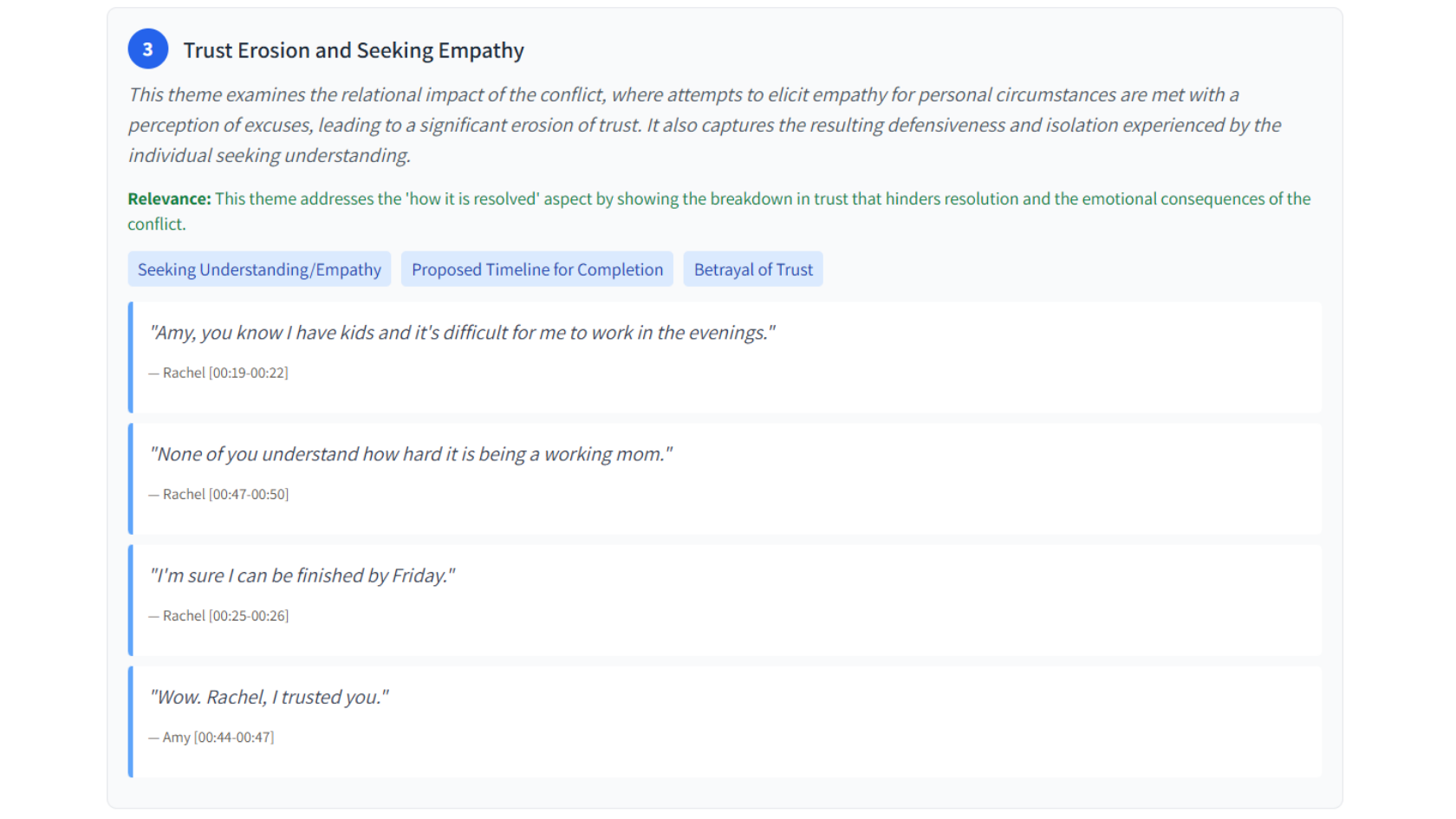
Task: Select Amy's quote Wow Rachel I trusted you
Action: pos(269,696)
